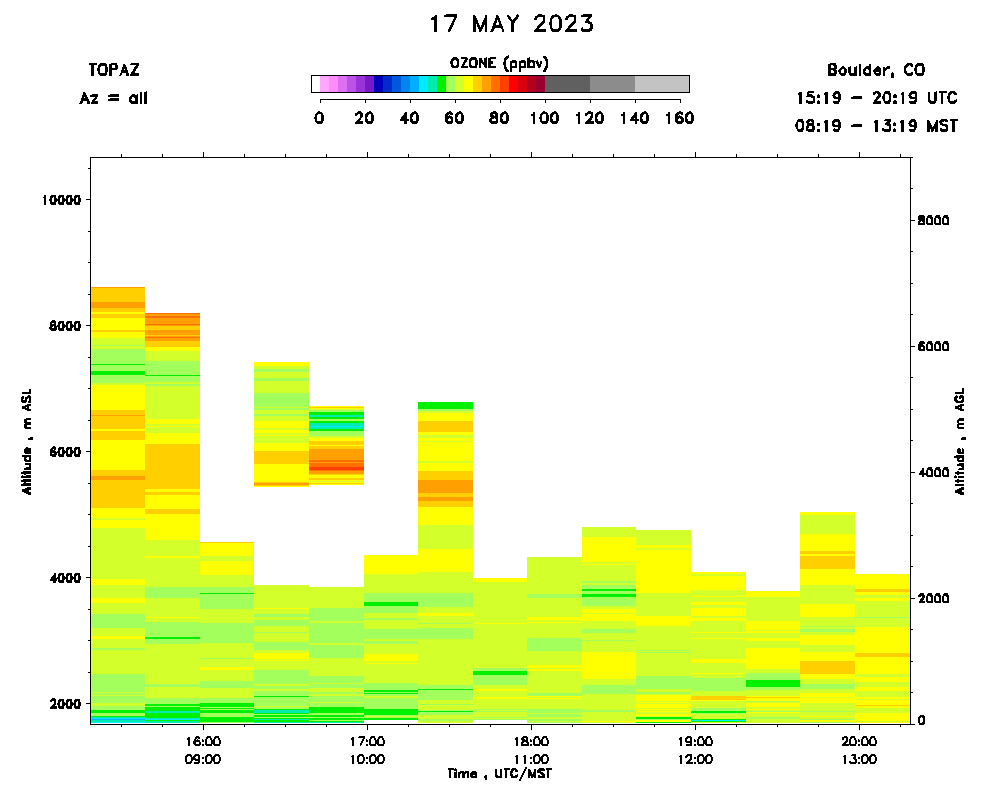1000x800 pixels.
Task: Click colorbar tick label 160
Action: coord(680,118)
